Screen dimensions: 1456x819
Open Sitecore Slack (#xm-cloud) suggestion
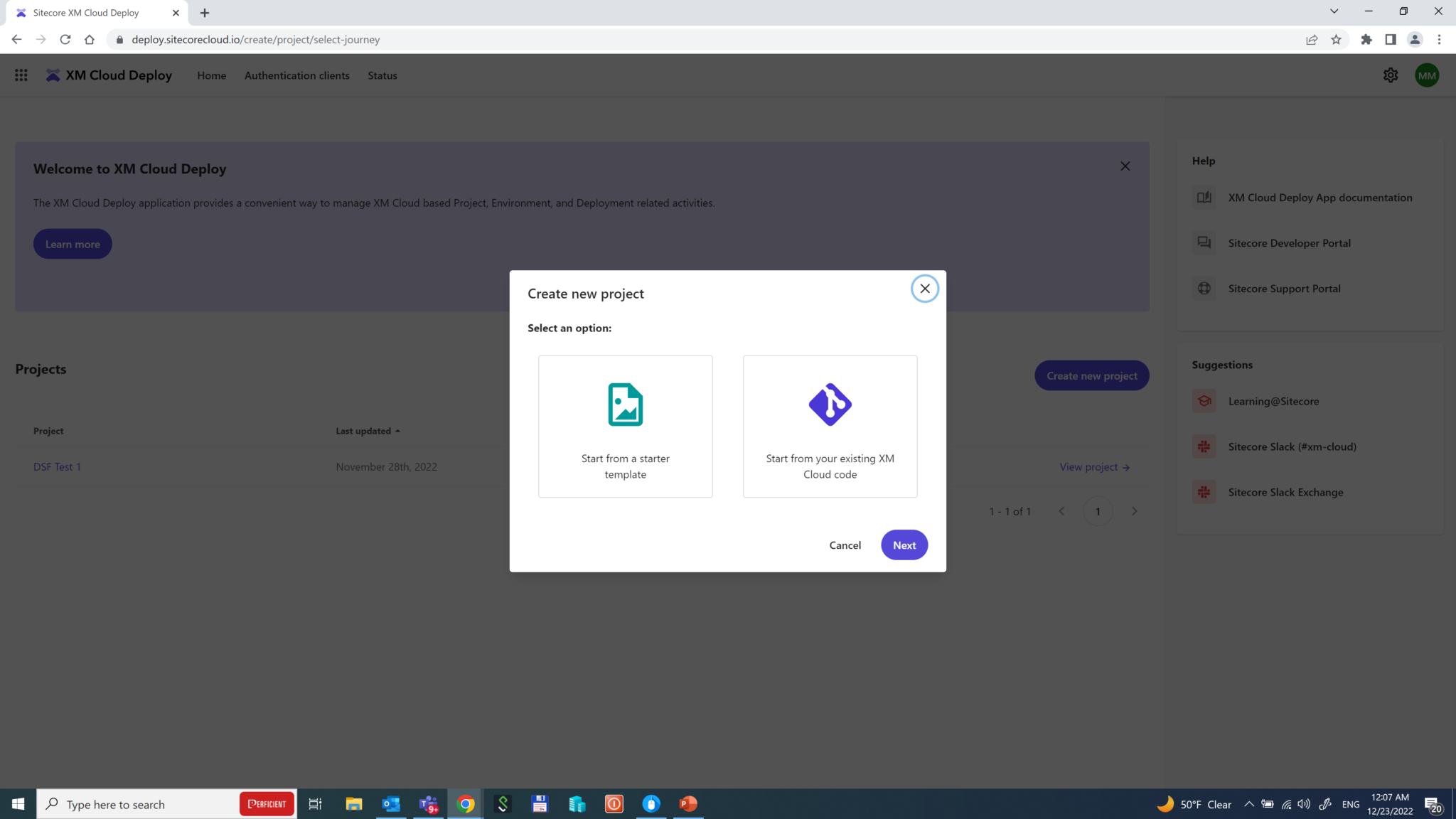point(1292,446)
